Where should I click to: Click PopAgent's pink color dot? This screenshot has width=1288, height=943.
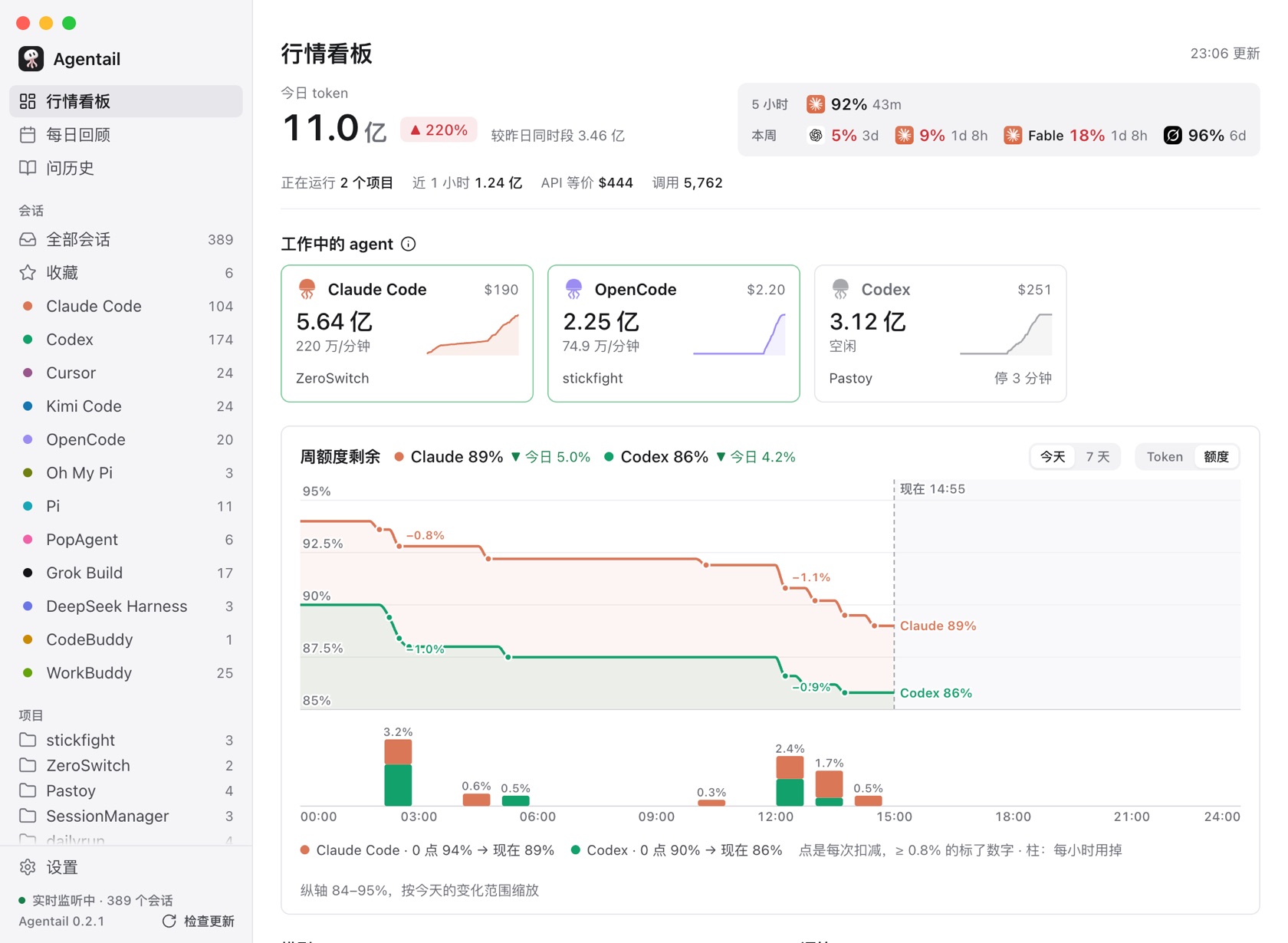tap(28, 540)
